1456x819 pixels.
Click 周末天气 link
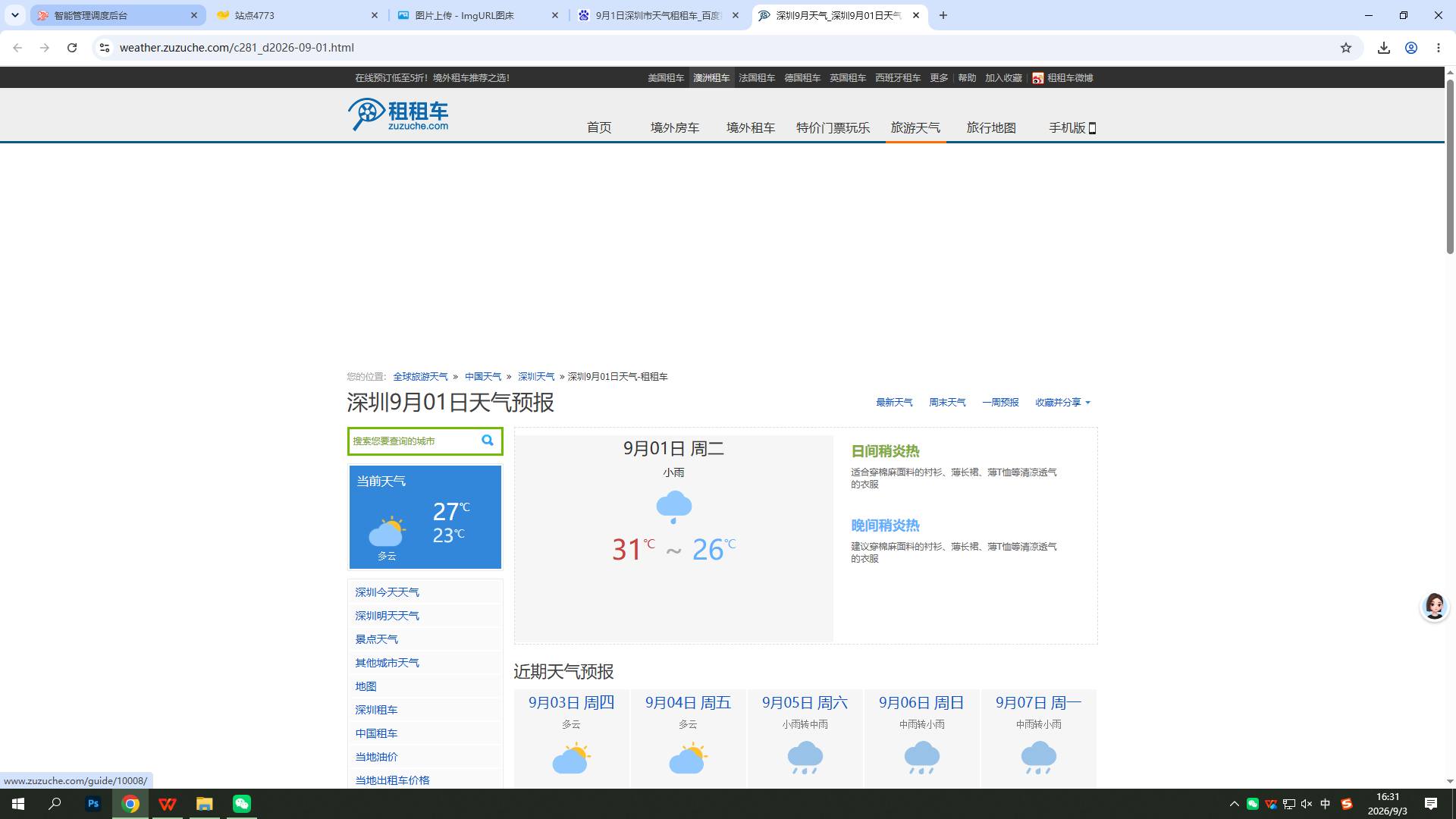coord(947,403)
